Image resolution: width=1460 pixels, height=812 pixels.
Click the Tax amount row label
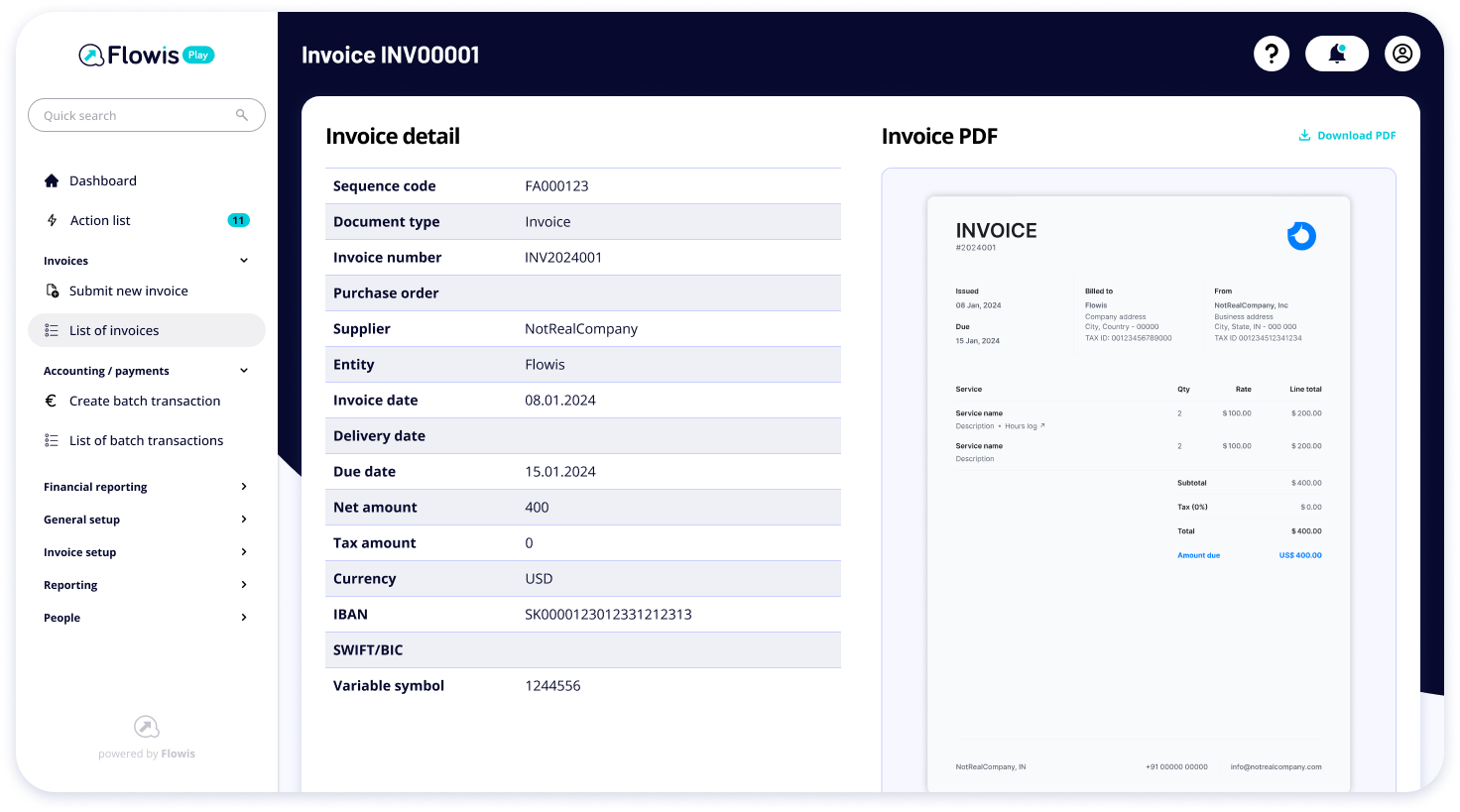coord(375,542)
